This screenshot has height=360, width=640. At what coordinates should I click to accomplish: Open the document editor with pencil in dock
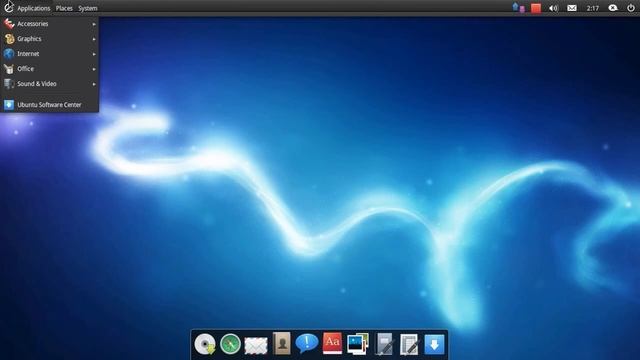(x=409, y=344)
